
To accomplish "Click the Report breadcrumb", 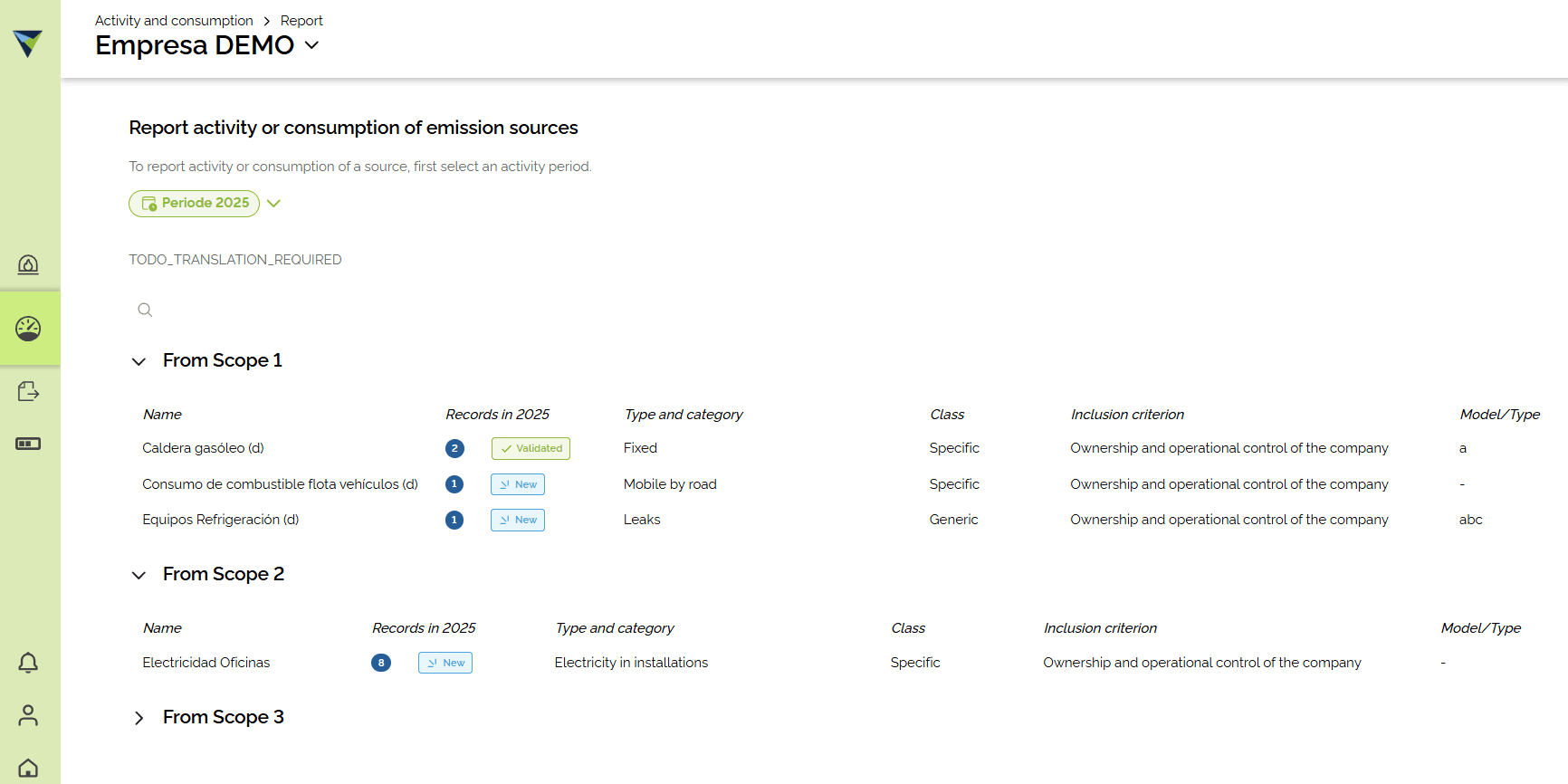I will click(301, 20).
